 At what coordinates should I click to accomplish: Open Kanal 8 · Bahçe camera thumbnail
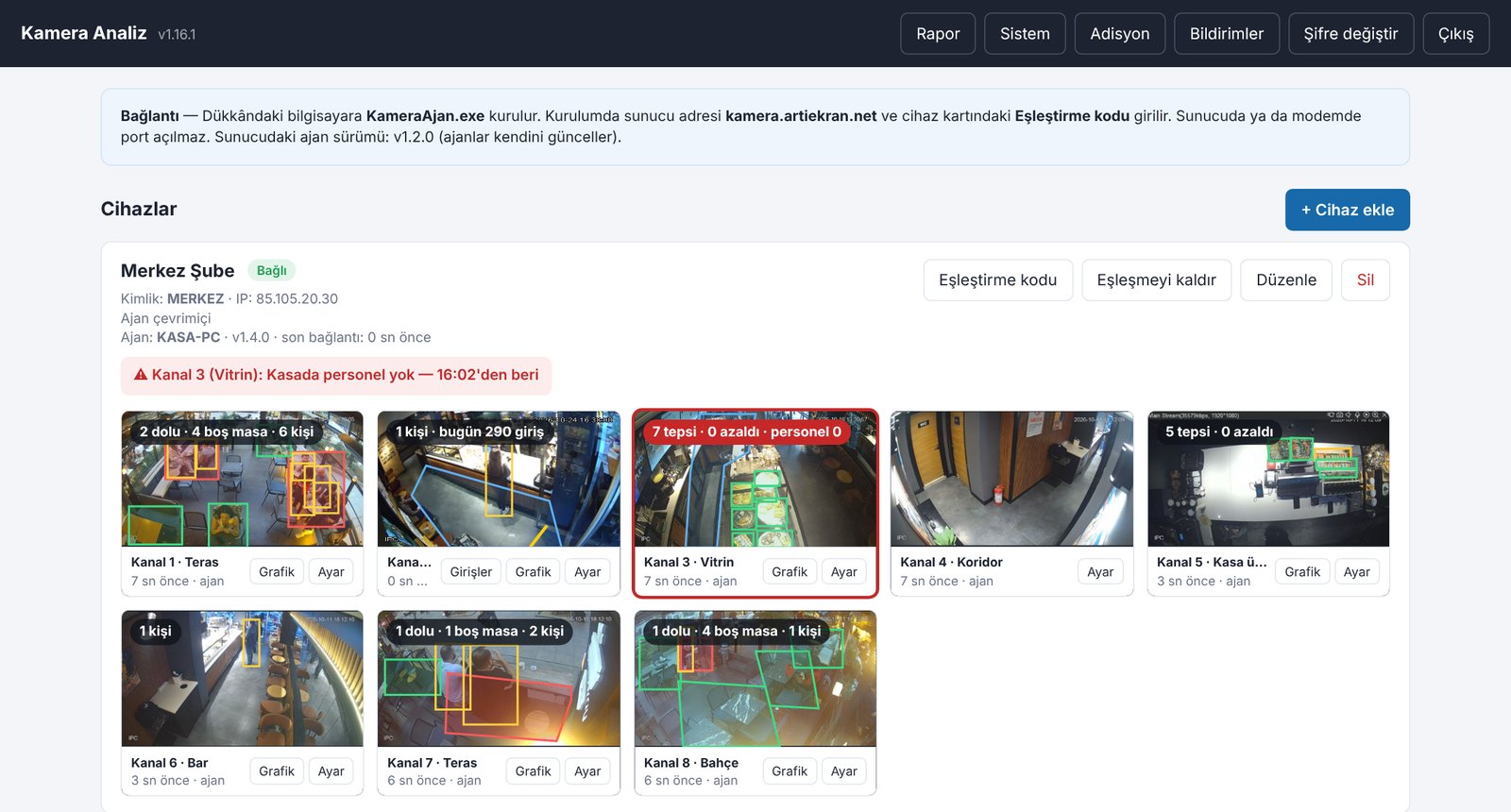click(x=755, y=679)
